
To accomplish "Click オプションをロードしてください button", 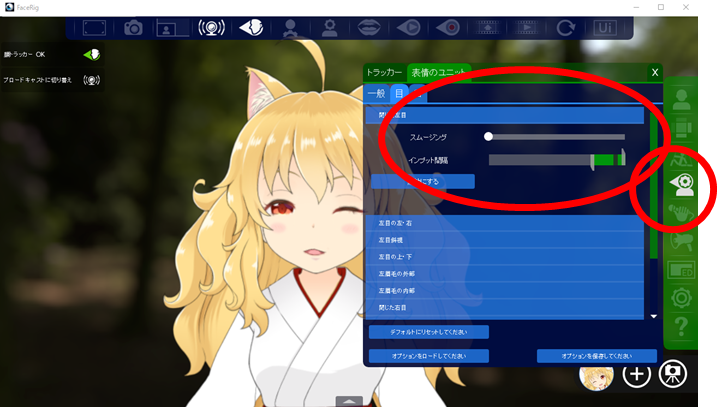I will pos(428,356).
